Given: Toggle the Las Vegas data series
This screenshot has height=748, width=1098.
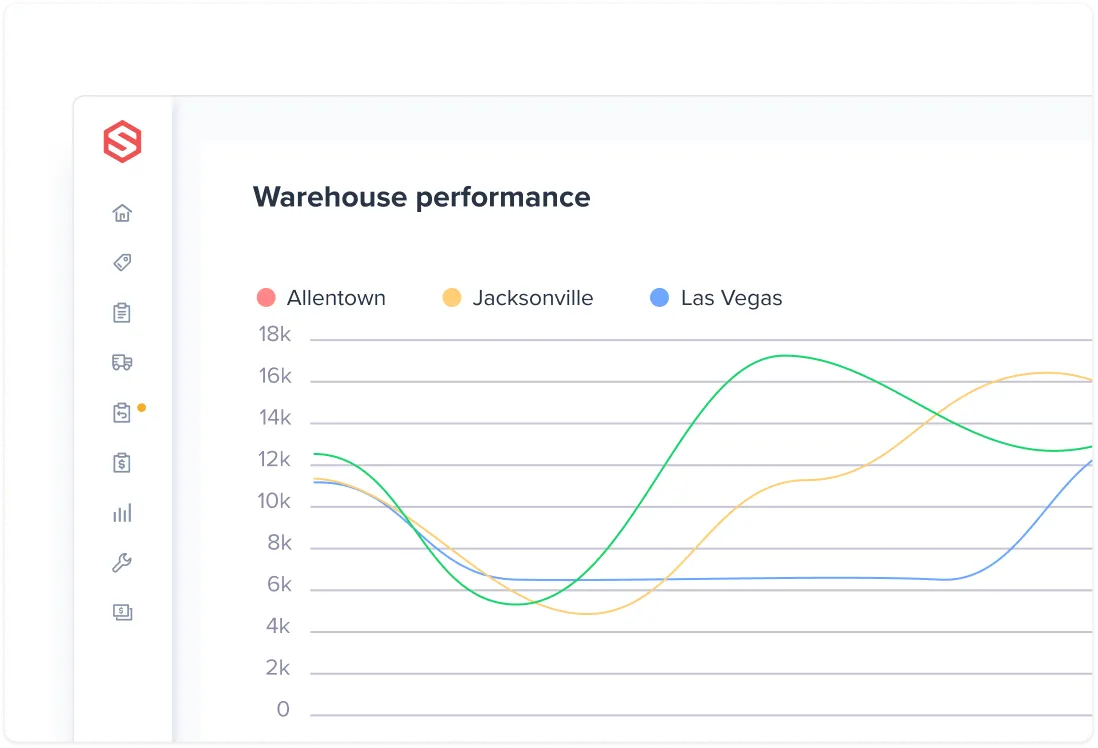Looking at the screenshot, I should 732,297.
